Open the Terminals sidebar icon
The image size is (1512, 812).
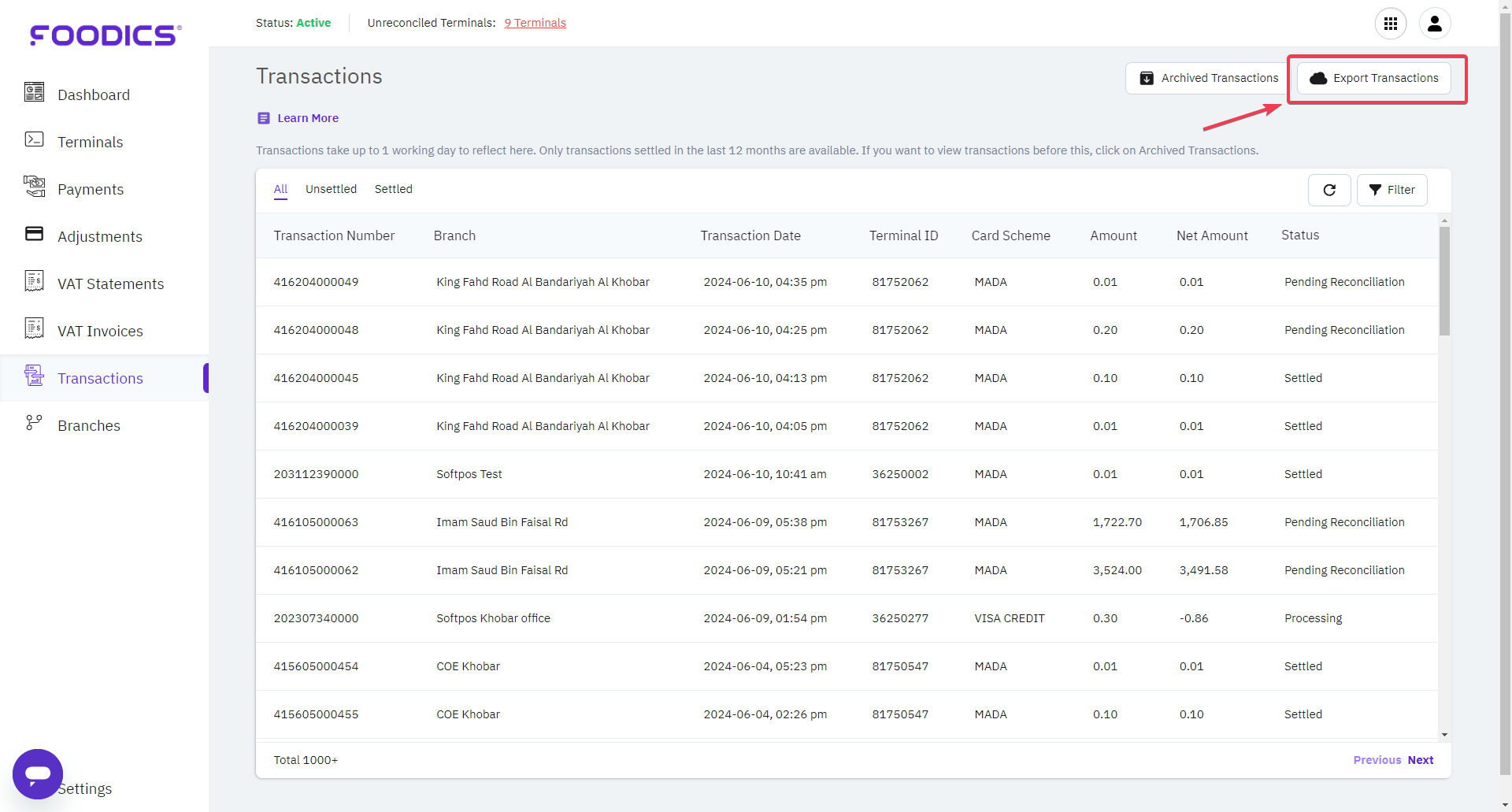[34, 140]
